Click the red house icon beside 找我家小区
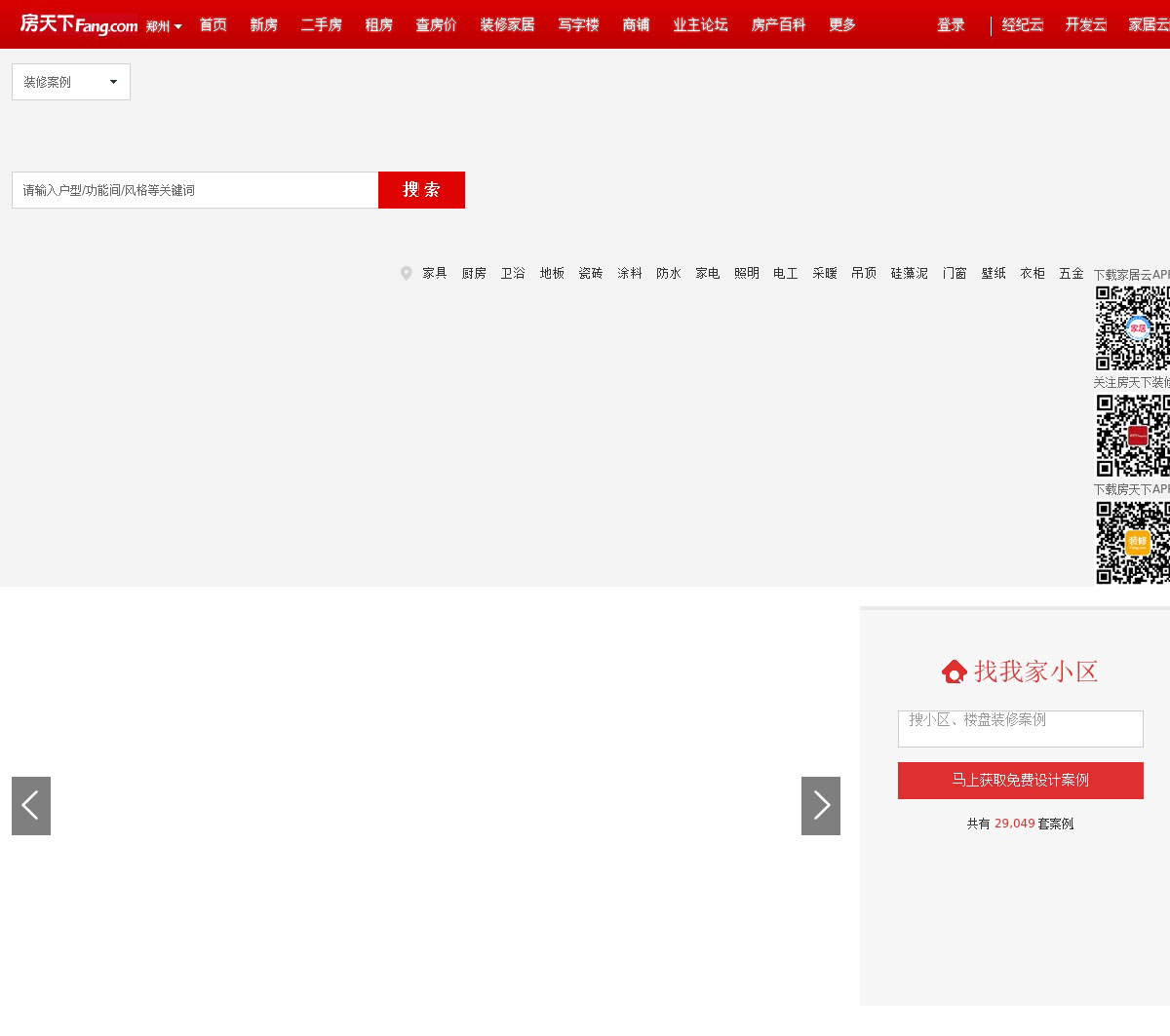This screenshot has width=1170, height=1036. tap(955, 671)
